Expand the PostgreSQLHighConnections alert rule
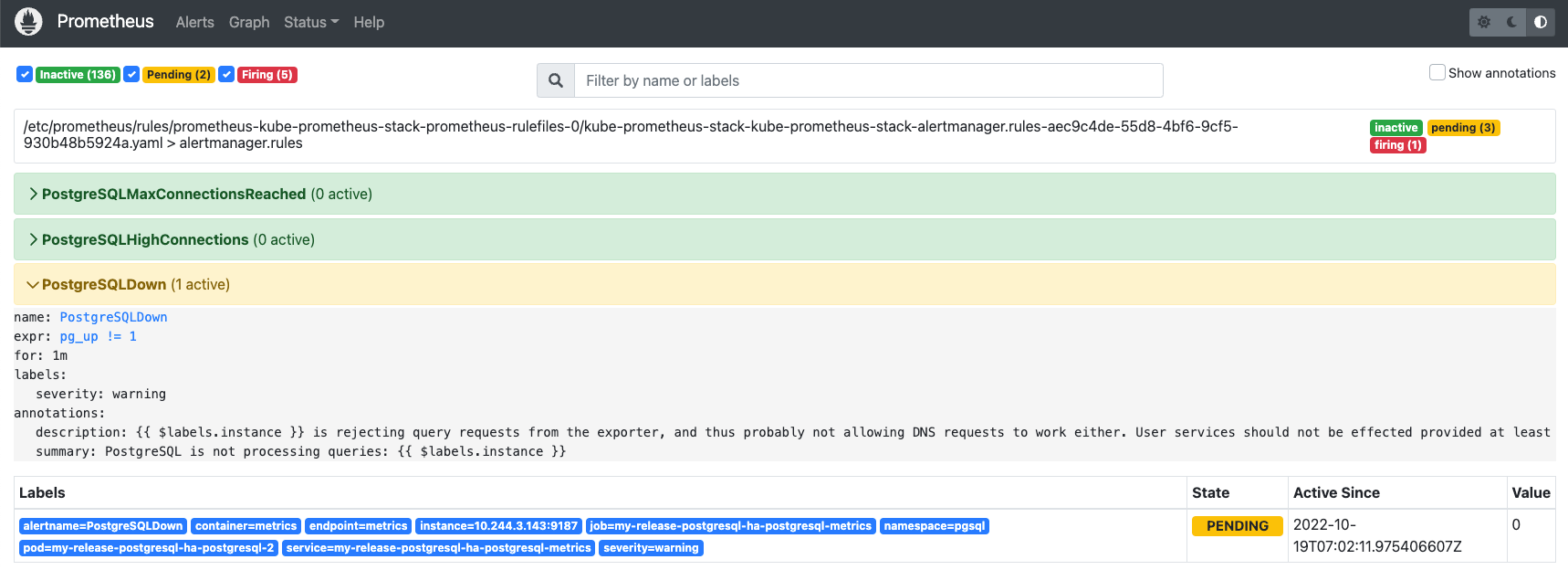The image size is (1568, 570). coord(785,239)
